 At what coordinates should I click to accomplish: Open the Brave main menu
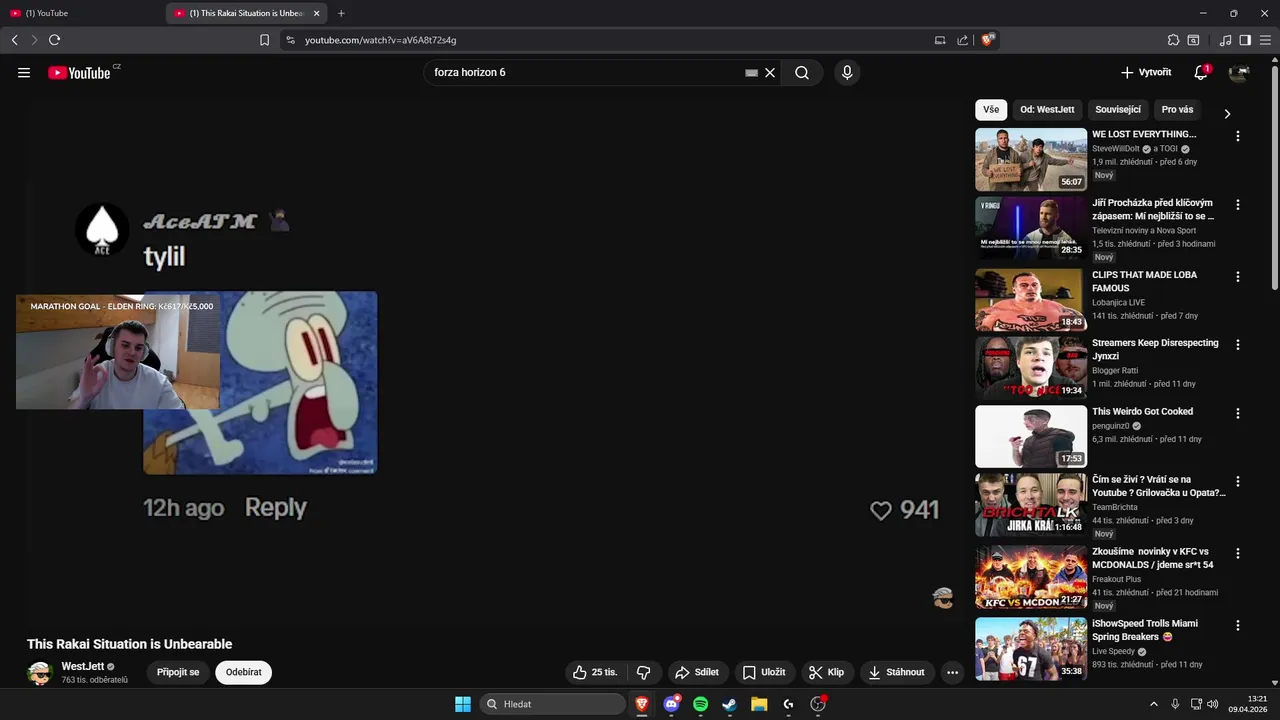coord(1265,40)
